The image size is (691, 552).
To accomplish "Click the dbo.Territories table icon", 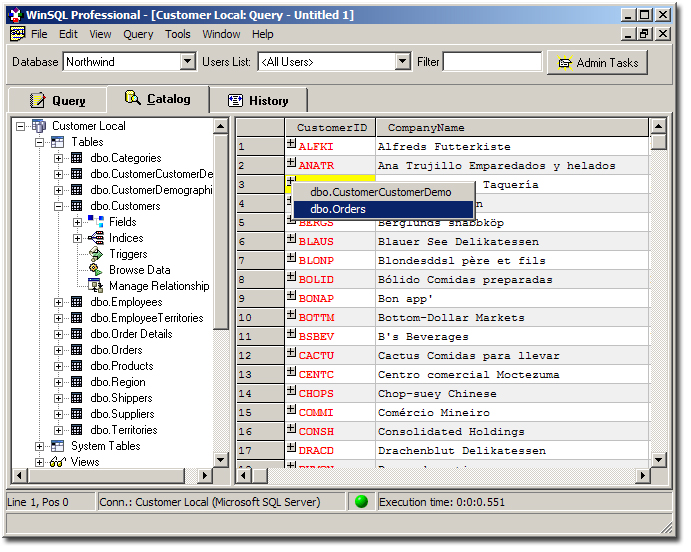I will click(77, 430).
